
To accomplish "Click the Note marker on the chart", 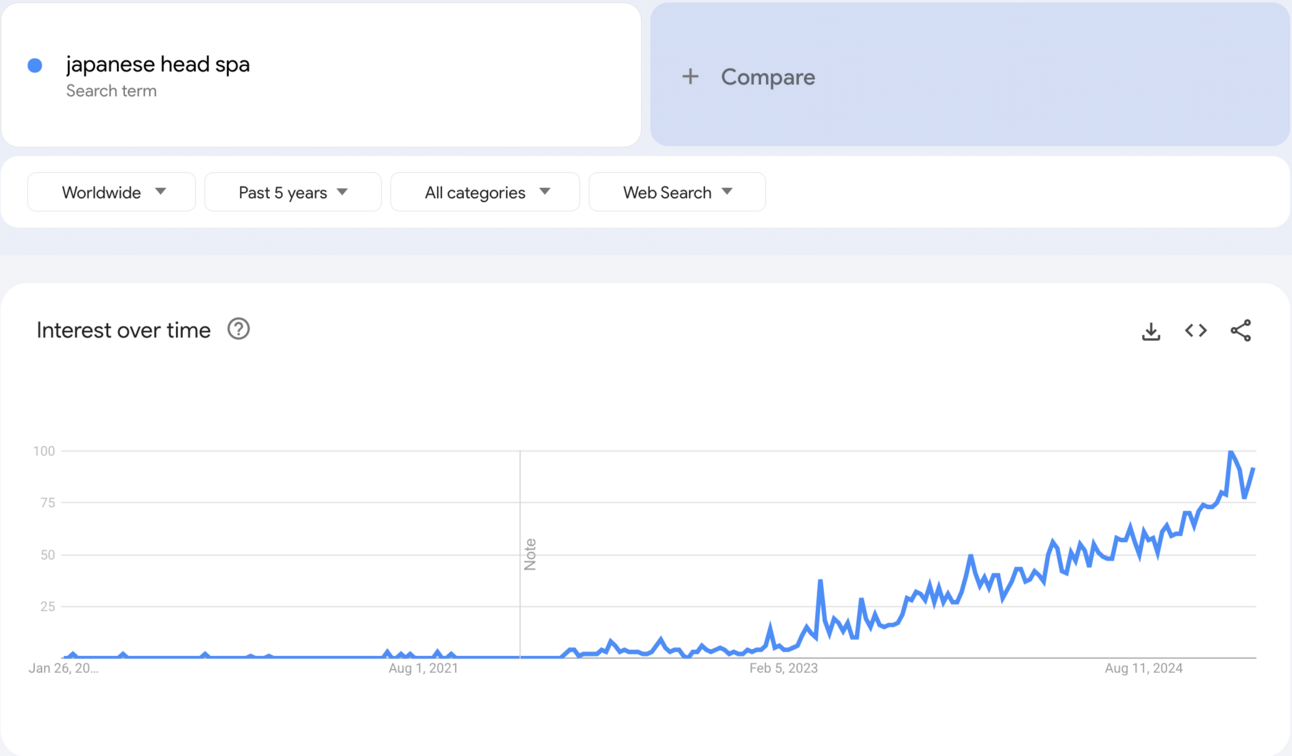I will tap(530, 554).
